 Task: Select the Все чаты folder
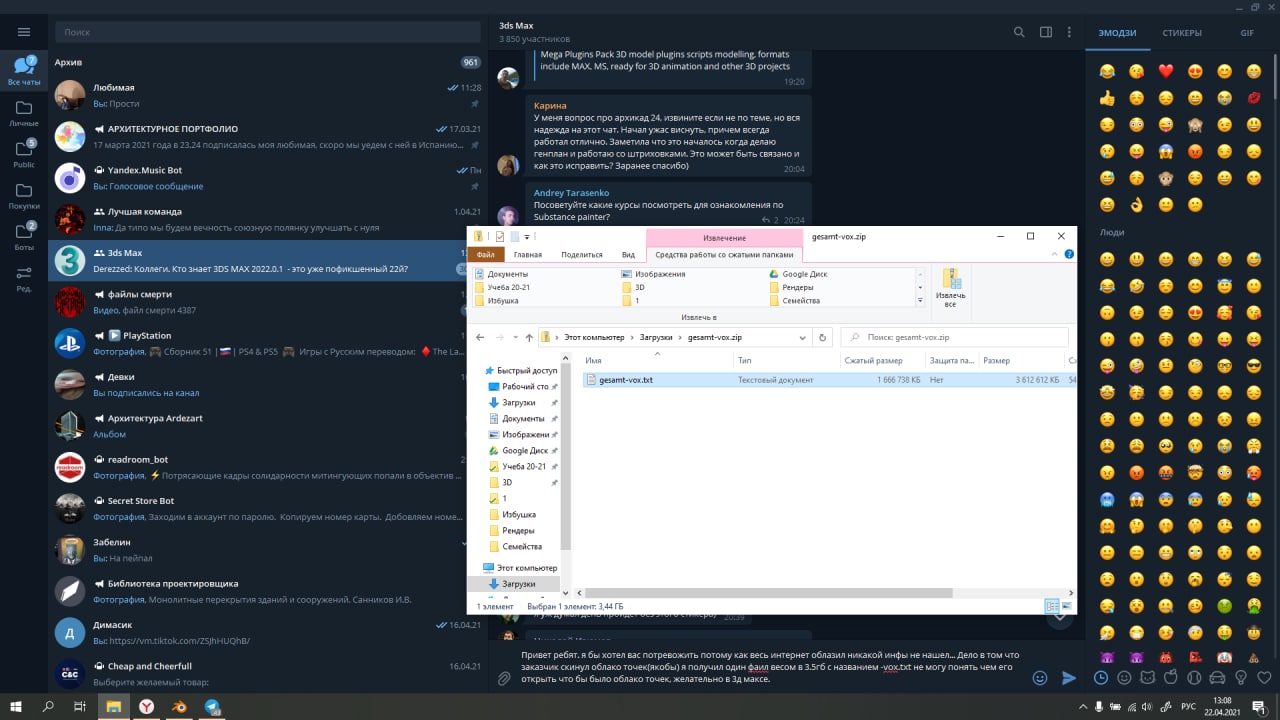coord(24,72)
